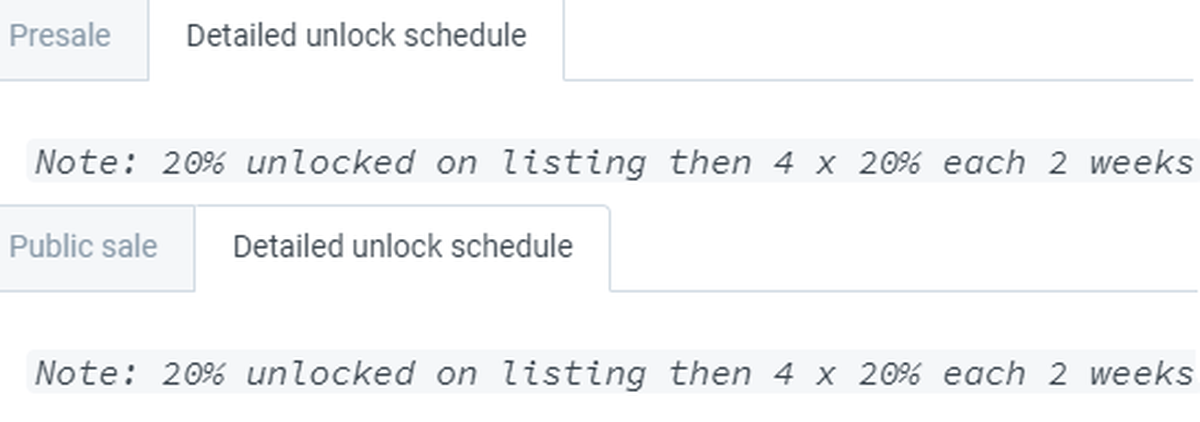
Task: Click the word "each" in Public sale note
Action: [x=983, y=373]
